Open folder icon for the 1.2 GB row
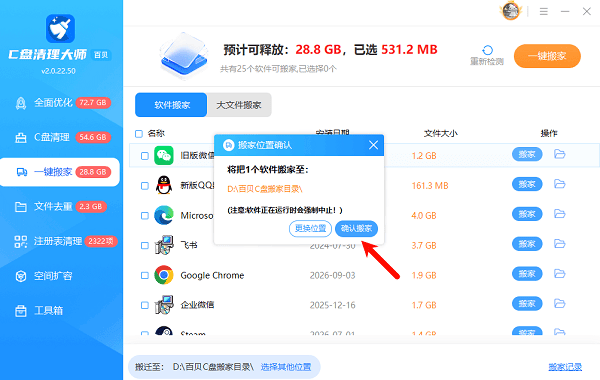The image size is (600, 380). coord(559,154)
